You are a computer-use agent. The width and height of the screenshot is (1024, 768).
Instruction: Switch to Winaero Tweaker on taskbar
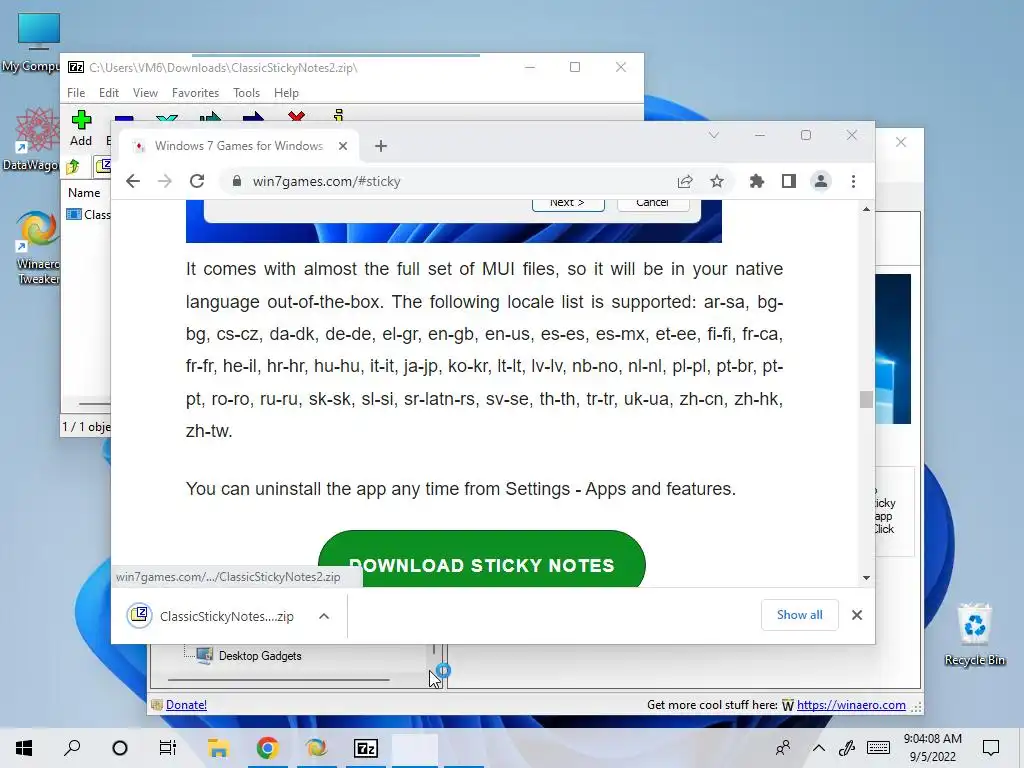(316, 748)
